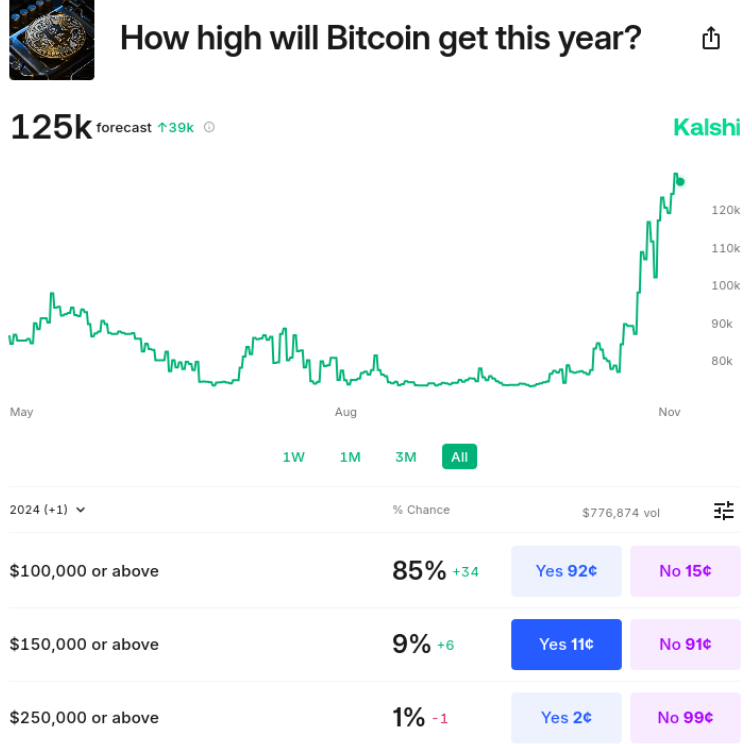This screenshot has width=752, height=744.
Task: Click the green up-arrow 39k forecast change
Action: pyautogui.click(x=176, y=127)
